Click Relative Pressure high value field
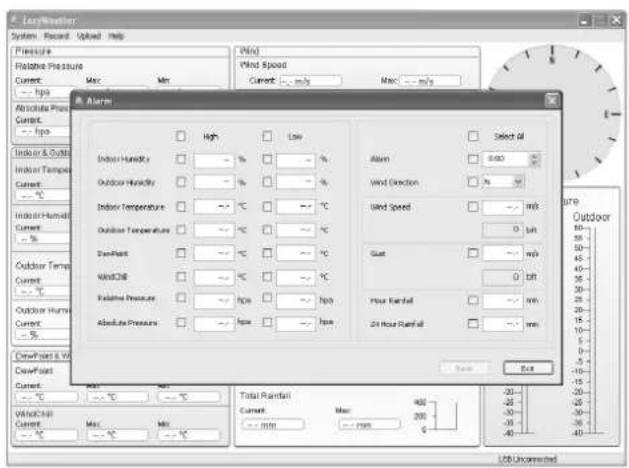 coord(214,301)
